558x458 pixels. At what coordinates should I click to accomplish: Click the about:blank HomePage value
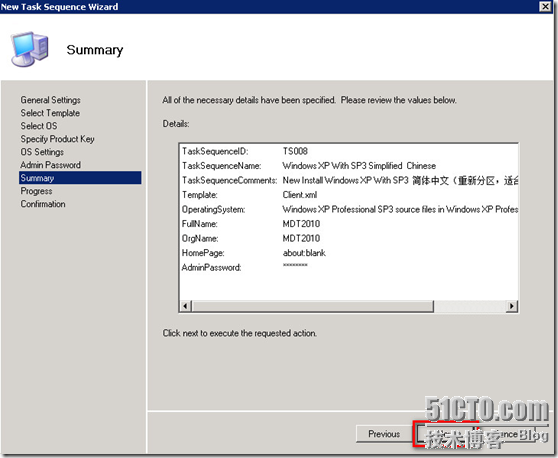[304, 253]
